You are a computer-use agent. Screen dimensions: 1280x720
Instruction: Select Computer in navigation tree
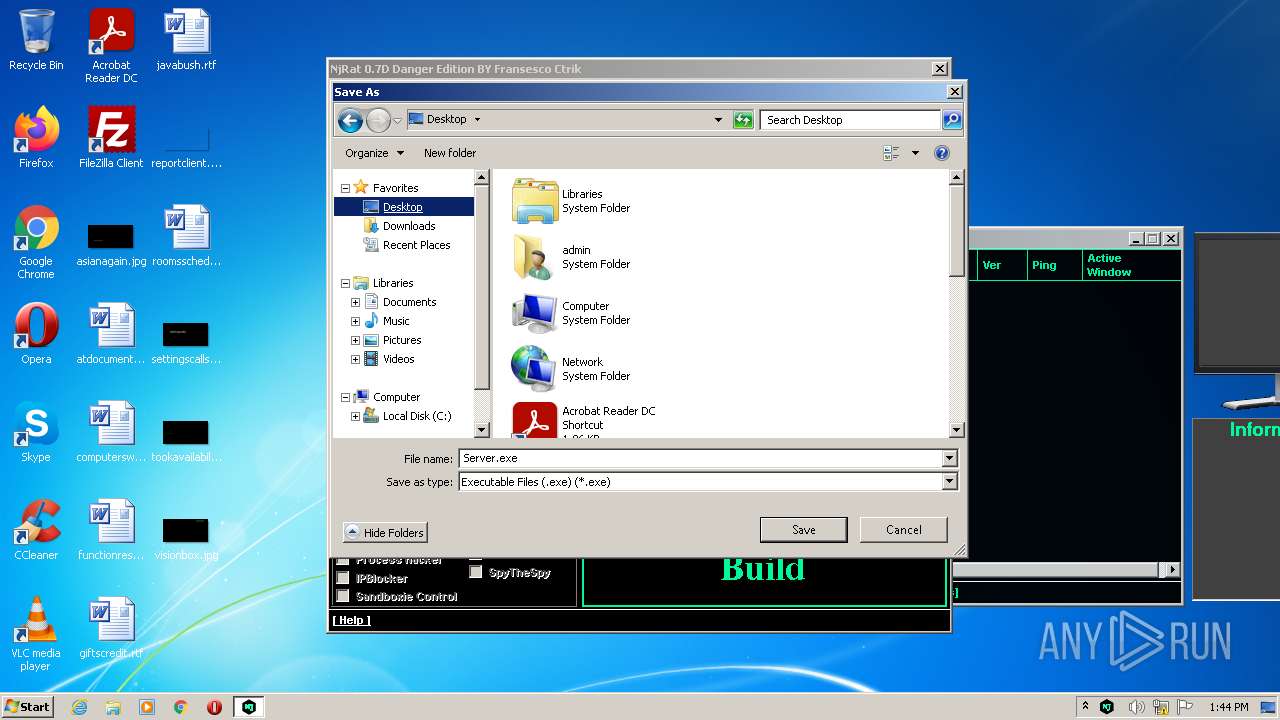click(396, 397)
